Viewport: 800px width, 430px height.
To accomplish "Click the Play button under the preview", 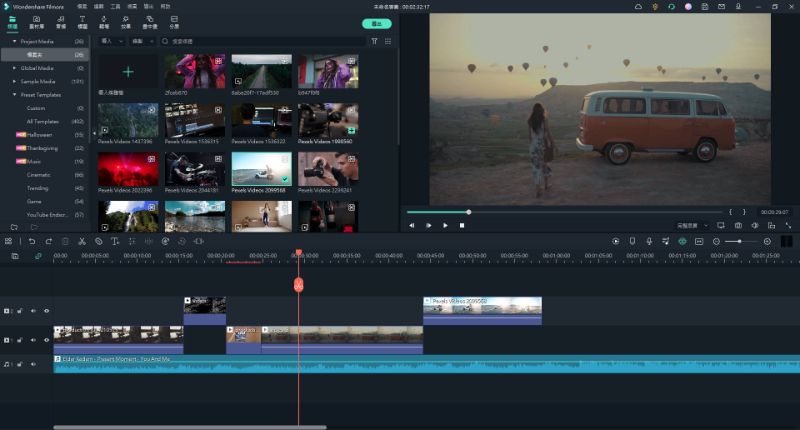I will (x=445, y=225).
